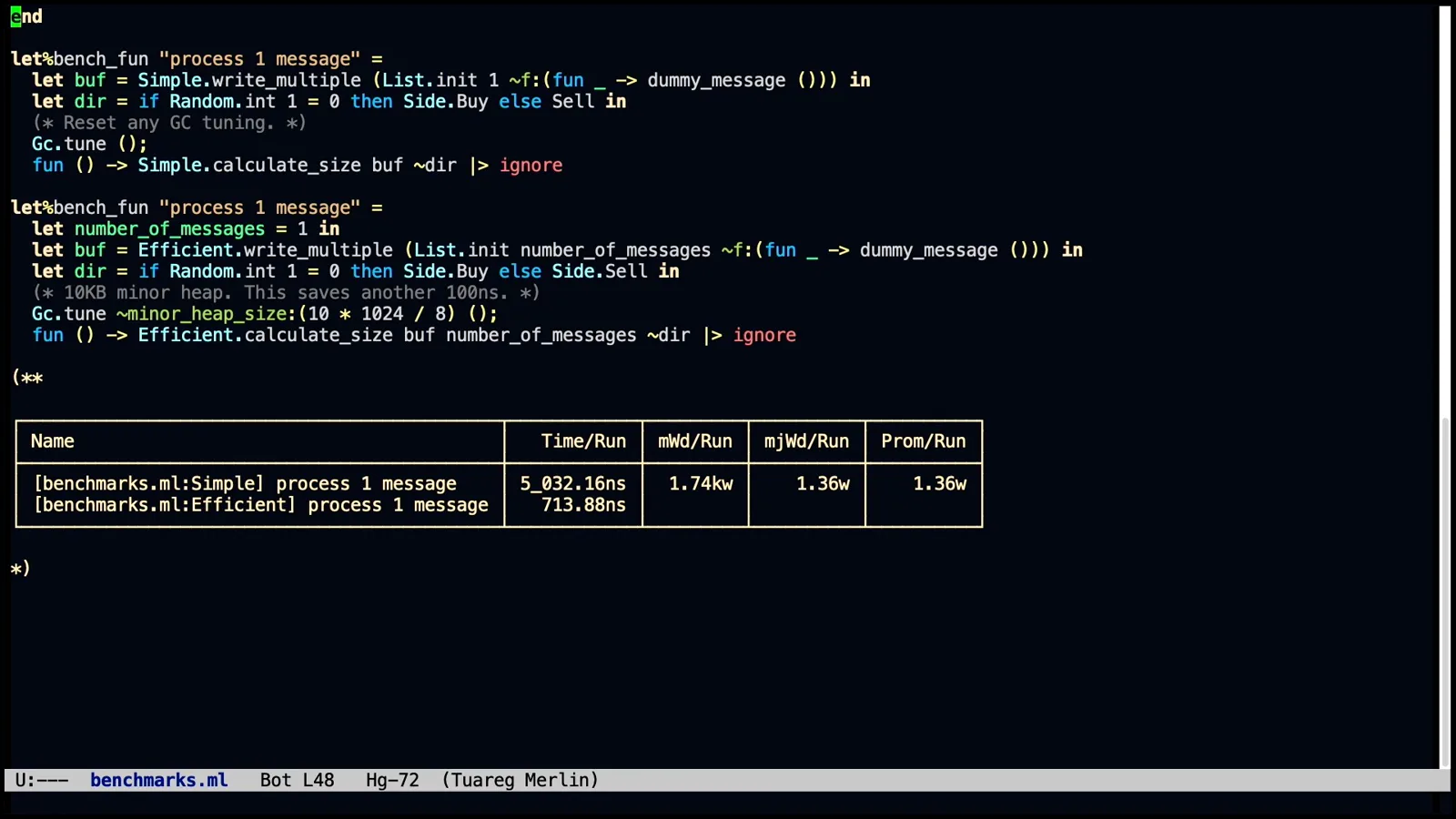Click 'Simple.calculate_size' function call

tap(249, 165)
